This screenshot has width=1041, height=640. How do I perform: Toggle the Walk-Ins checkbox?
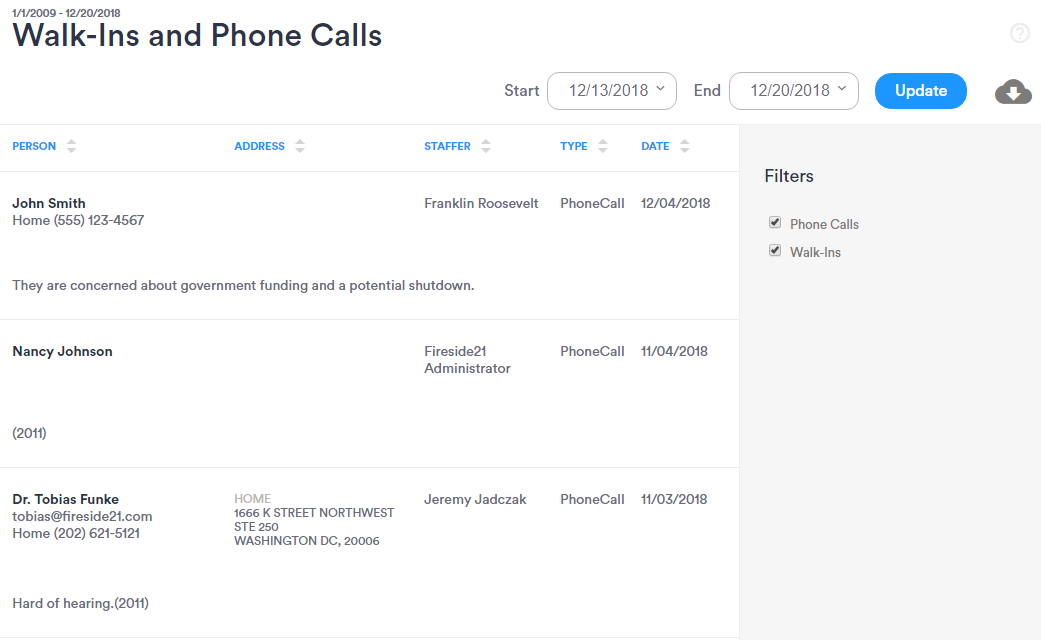(775, 251)
